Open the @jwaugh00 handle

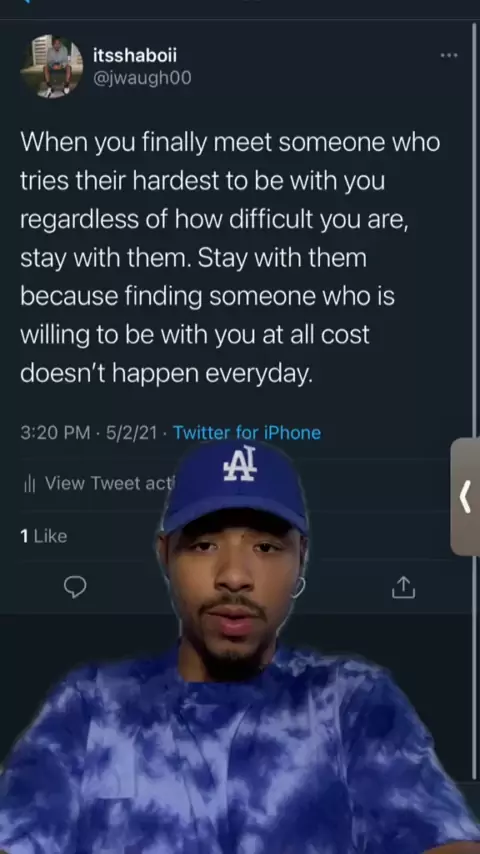[x=142, y=78]
